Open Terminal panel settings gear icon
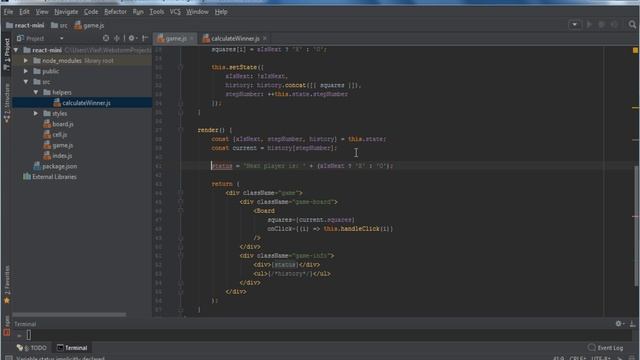 click(x=619, y=324)
